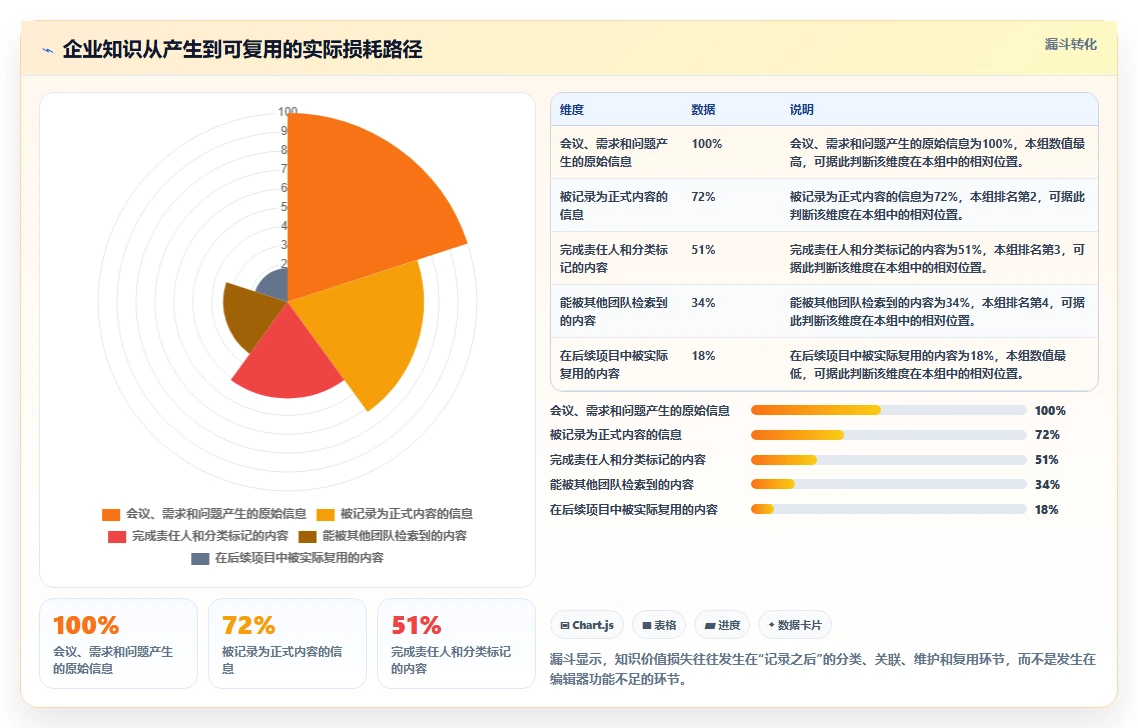Screen dimensions: 1138x728
Task: Click the 18% value in the table
Action: coord(703,356)
